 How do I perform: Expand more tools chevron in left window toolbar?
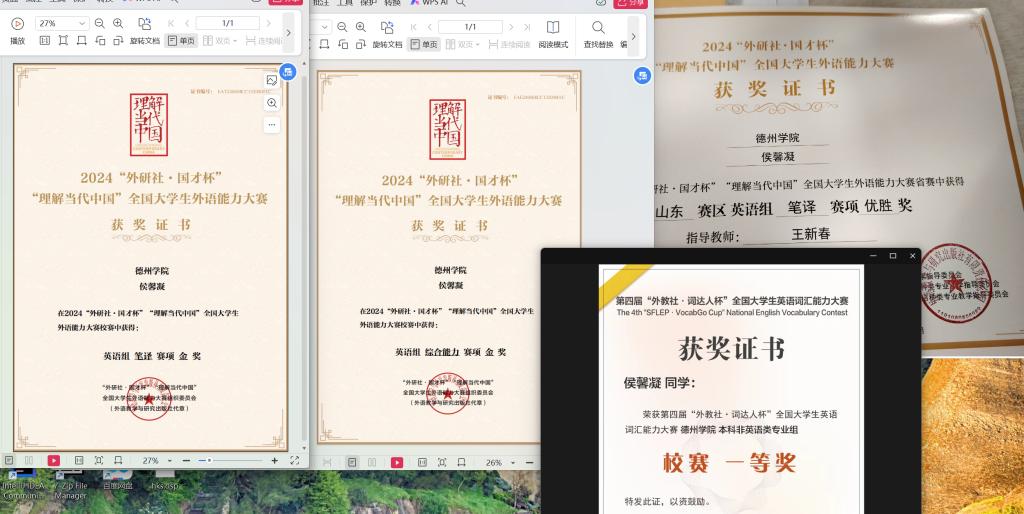289,32
